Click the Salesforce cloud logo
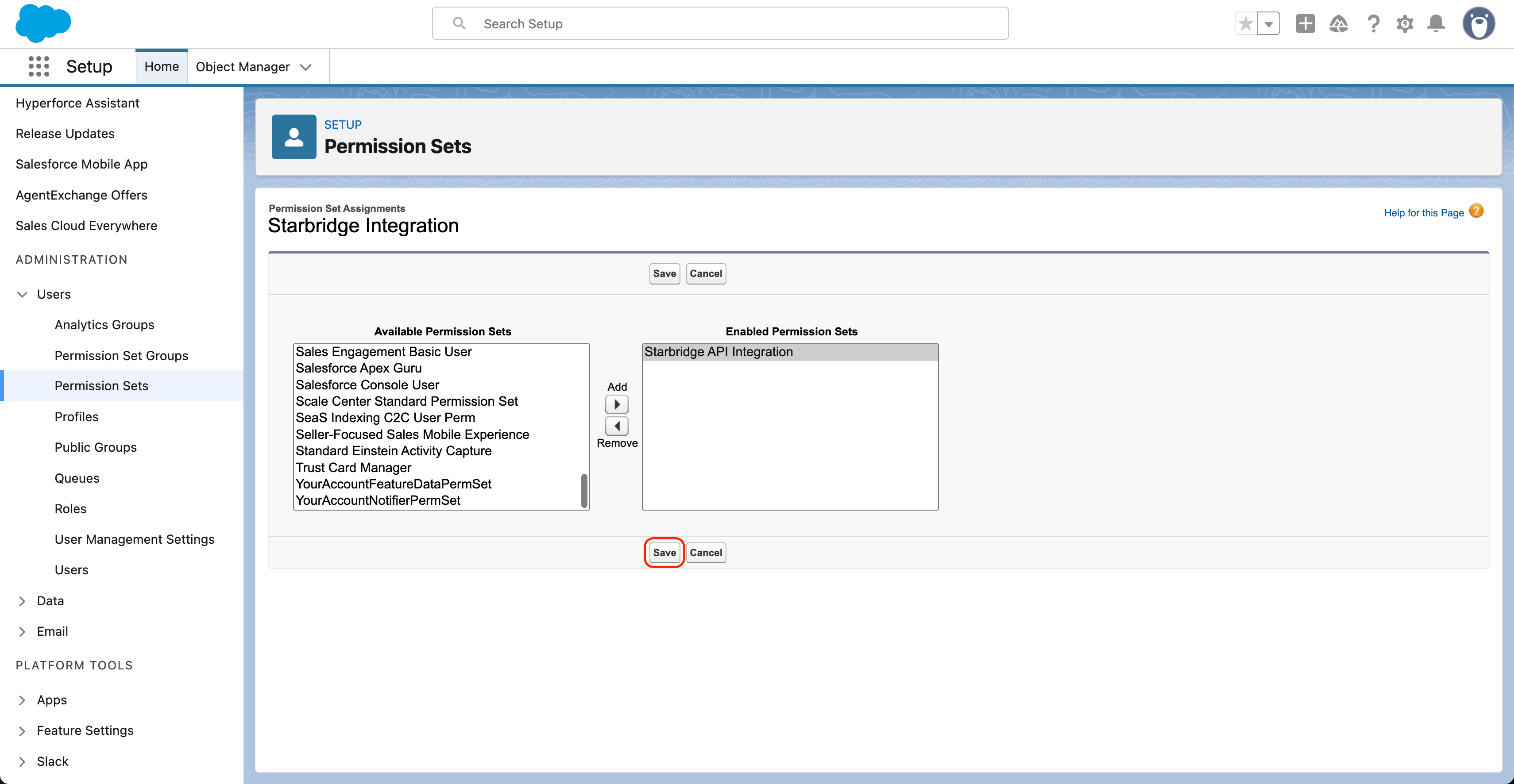1514x784 pixels. [43, 23]
